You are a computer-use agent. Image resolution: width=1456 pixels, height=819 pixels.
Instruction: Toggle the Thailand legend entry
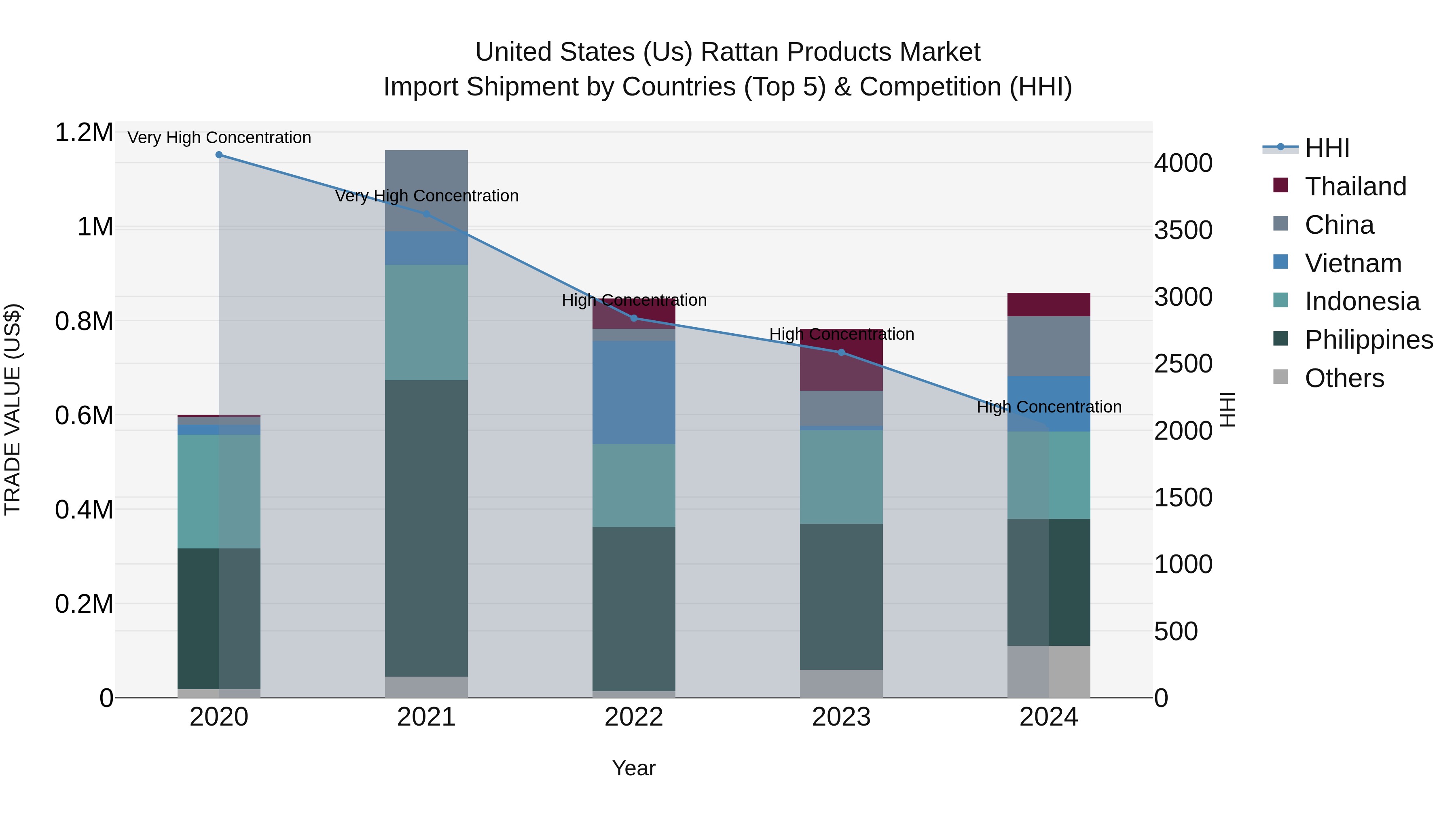click(x=1340, y=186)
